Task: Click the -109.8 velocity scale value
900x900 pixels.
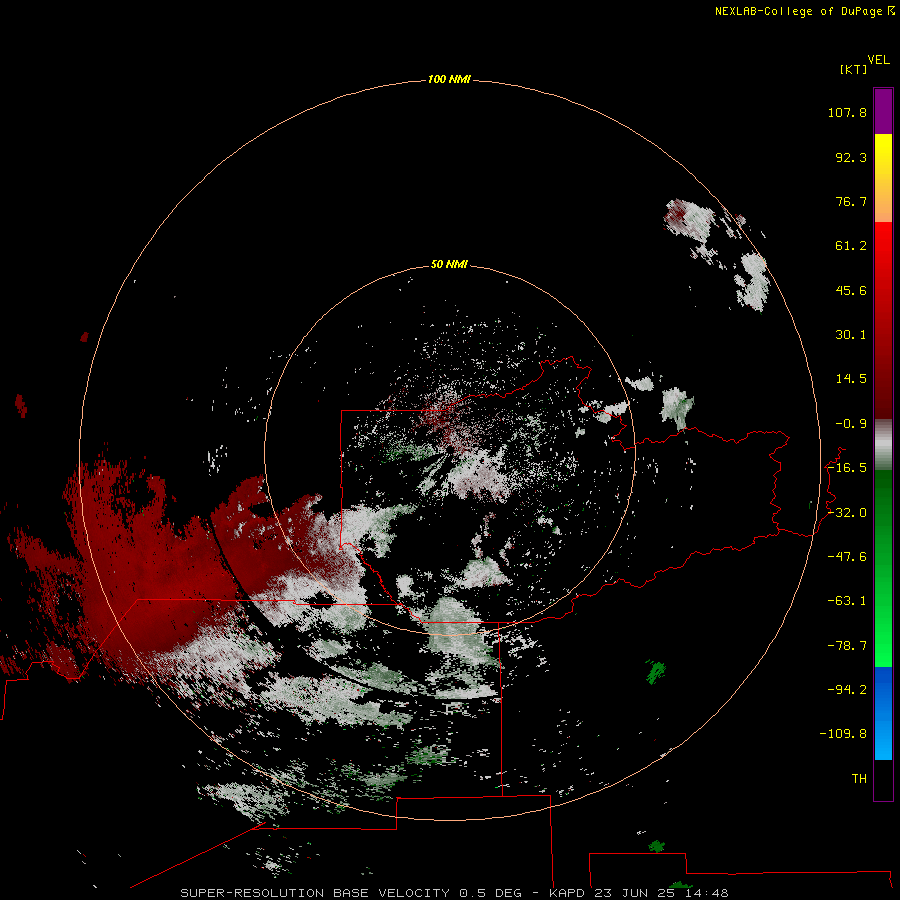Action: [844, 734]
